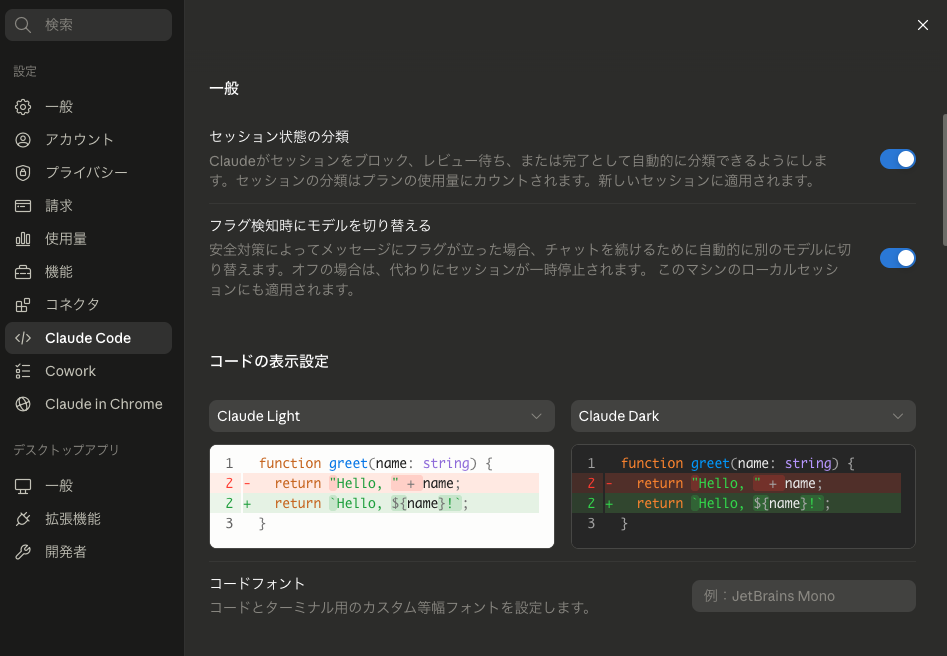Disable フラグ検知時にモデルを切り替える switch
This screenshot has width=947, height=656.
coord(897,258)
